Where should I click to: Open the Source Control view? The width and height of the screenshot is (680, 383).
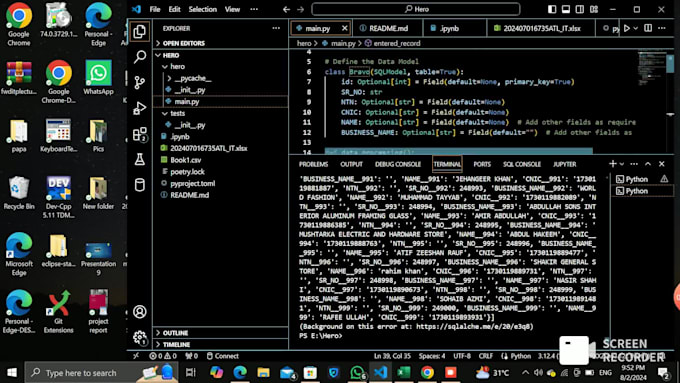point(140,82)
